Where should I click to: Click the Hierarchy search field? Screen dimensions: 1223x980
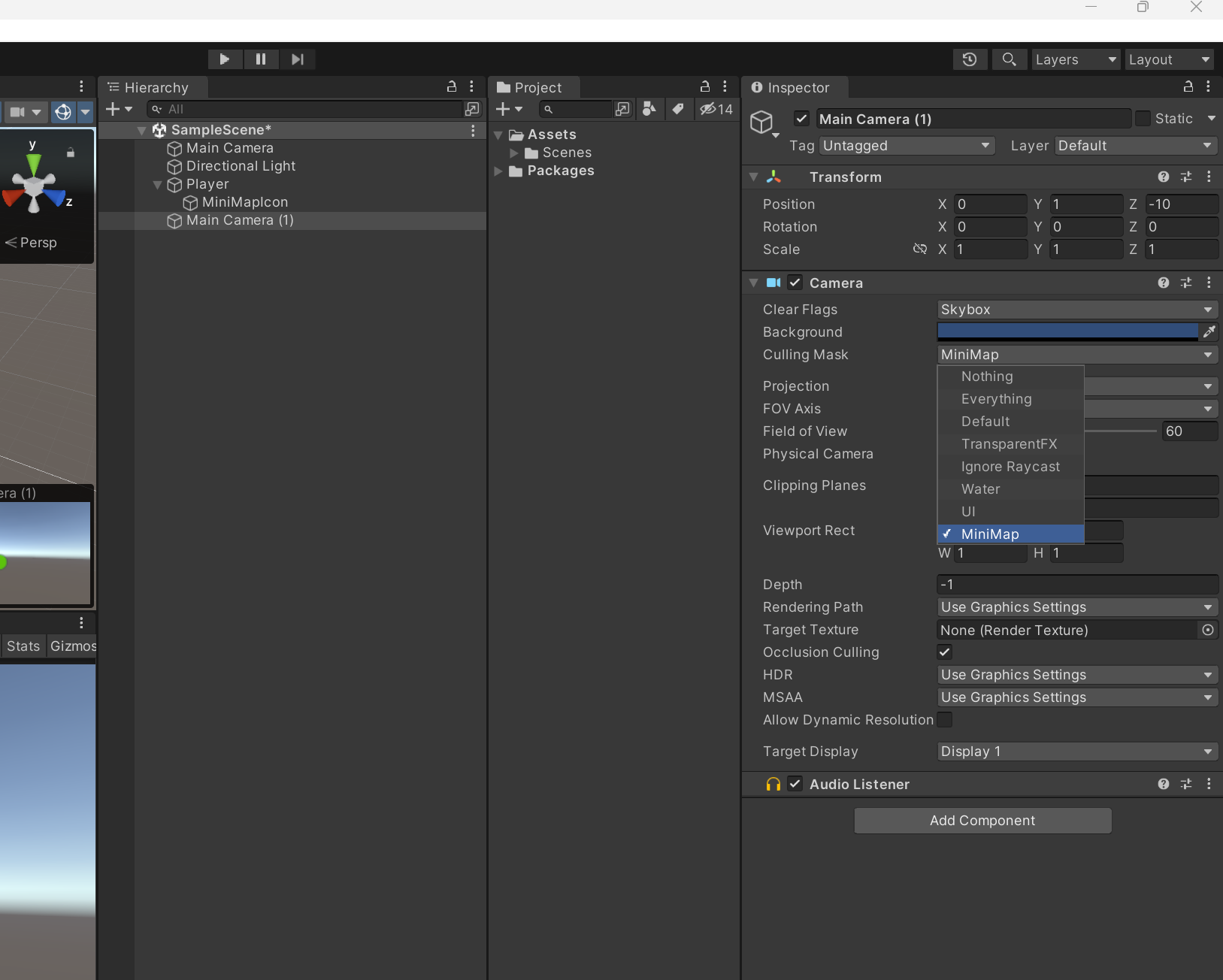coord(304,109)
